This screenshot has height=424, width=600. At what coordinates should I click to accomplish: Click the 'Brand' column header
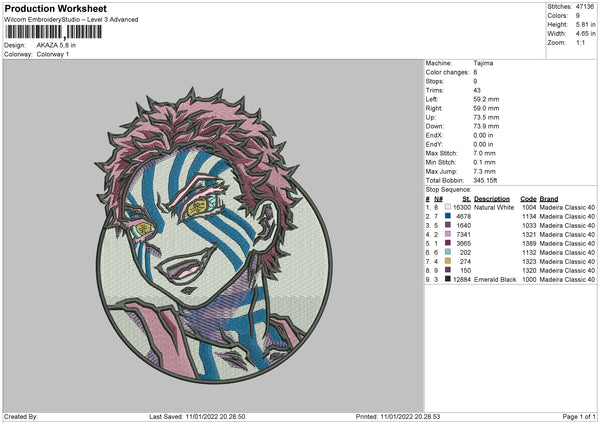[549, 199]
